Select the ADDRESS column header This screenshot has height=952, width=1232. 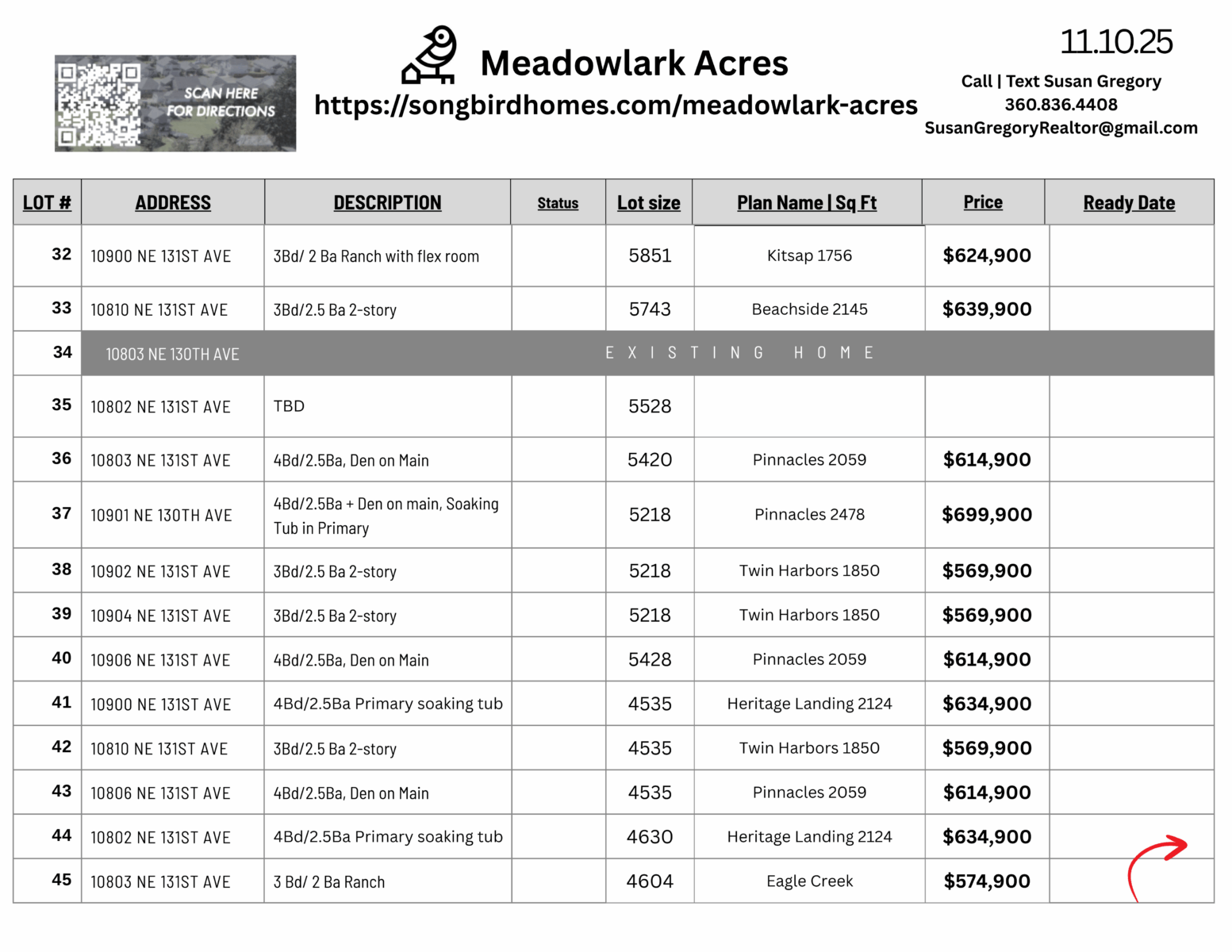coord(173,203)
